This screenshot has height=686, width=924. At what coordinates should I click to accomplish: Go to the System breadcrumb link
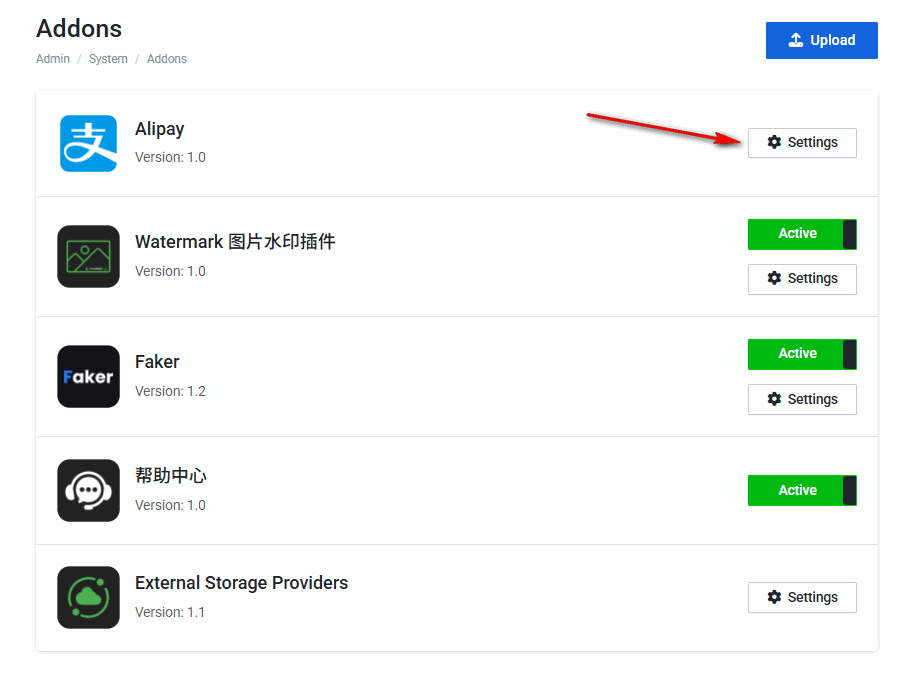point(108,59)
